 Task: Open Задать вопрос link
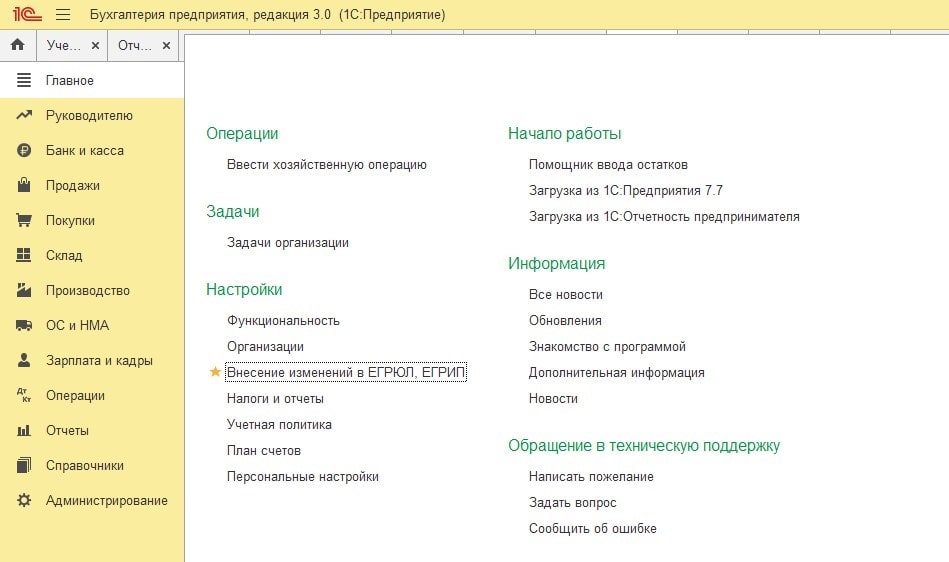pos(573,503)
